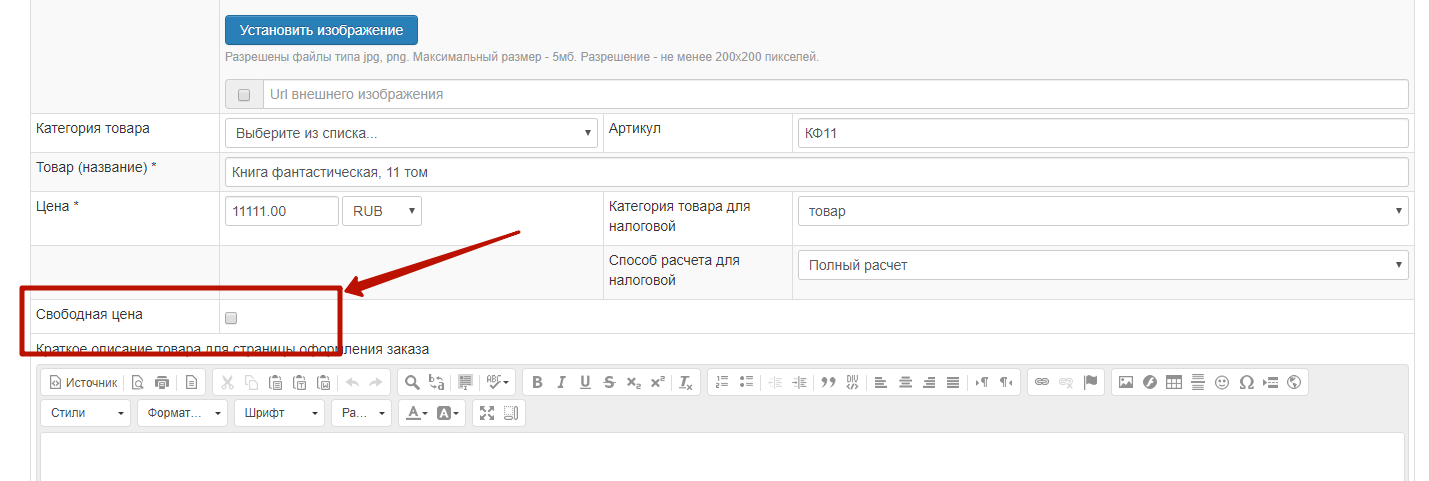1429x481 pixels.
Task: Click the insert image icon in editor
Action: (1126, 382)
